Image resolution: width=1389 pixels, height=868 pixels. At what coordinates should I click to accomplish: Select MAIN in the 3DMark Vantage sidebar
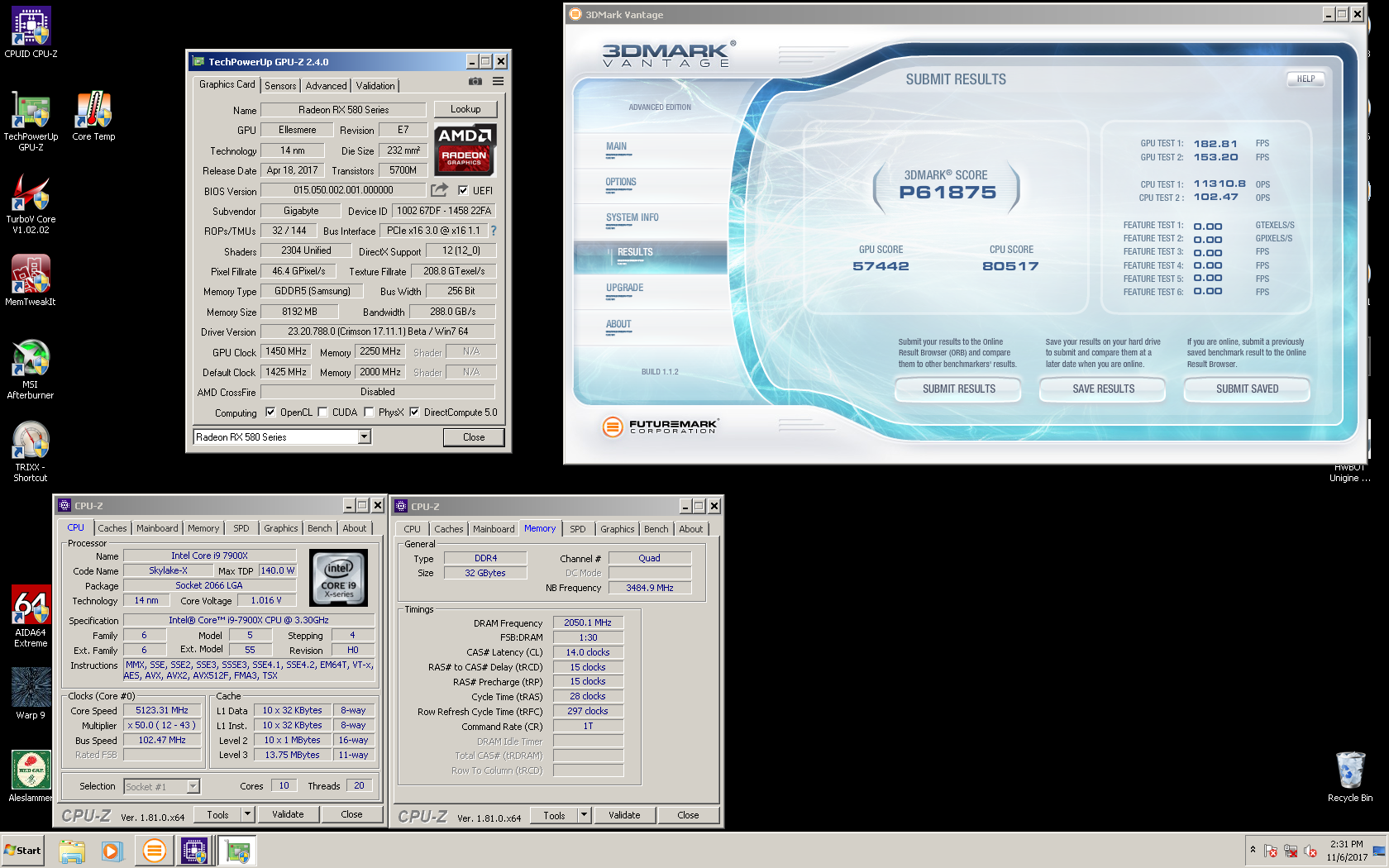(x=616, y=146)
